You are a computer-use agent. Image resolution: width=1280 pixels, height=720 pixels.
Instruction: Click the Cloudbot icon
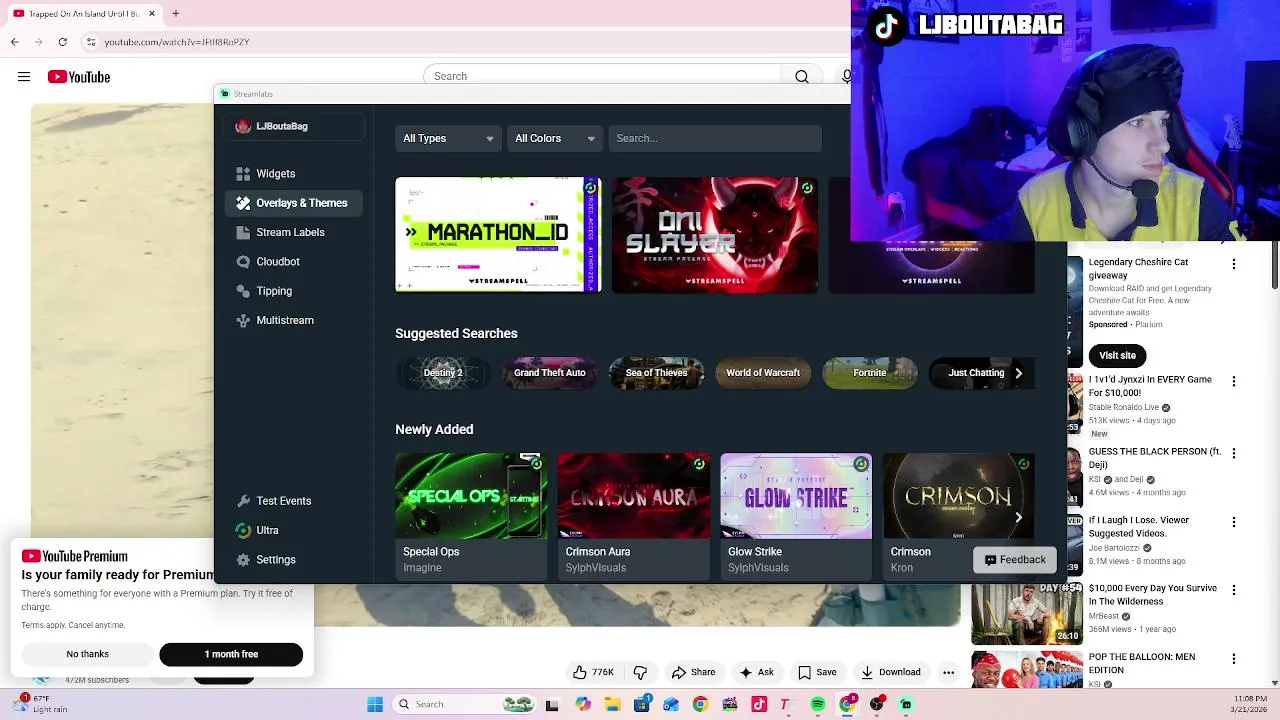(x=243, y=262)
